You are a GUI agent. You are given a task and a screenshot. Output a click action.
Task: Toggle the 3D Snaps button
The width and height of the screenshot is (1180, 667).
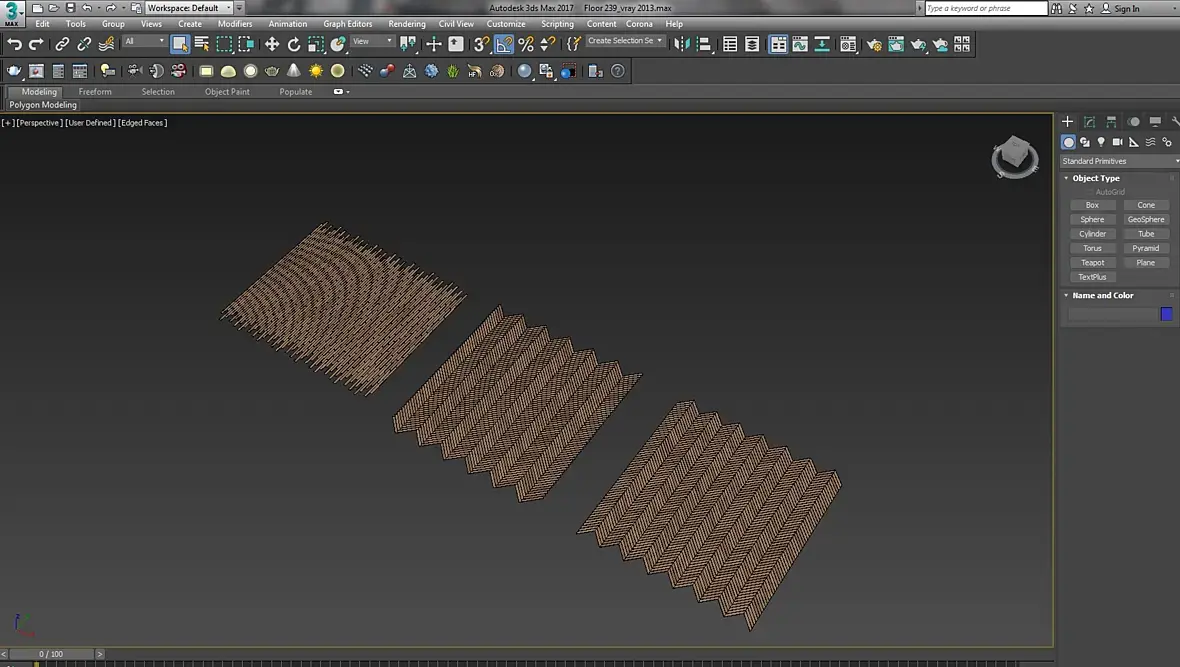[x=482, y=44]
